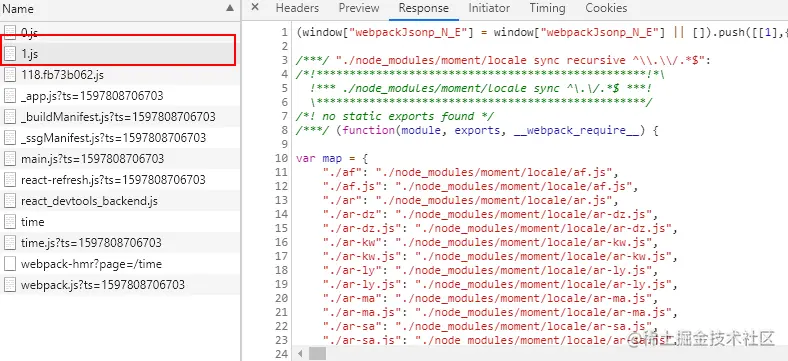Click the file icon beside time.js
This screenshot has width=788, height=361.
10,243
